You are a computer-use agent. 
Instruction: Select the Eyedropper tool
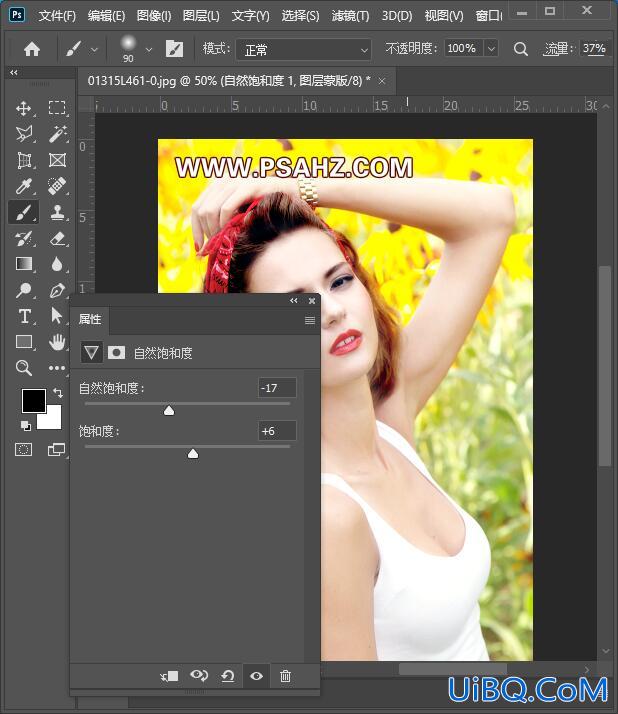[x=24, y=186]
